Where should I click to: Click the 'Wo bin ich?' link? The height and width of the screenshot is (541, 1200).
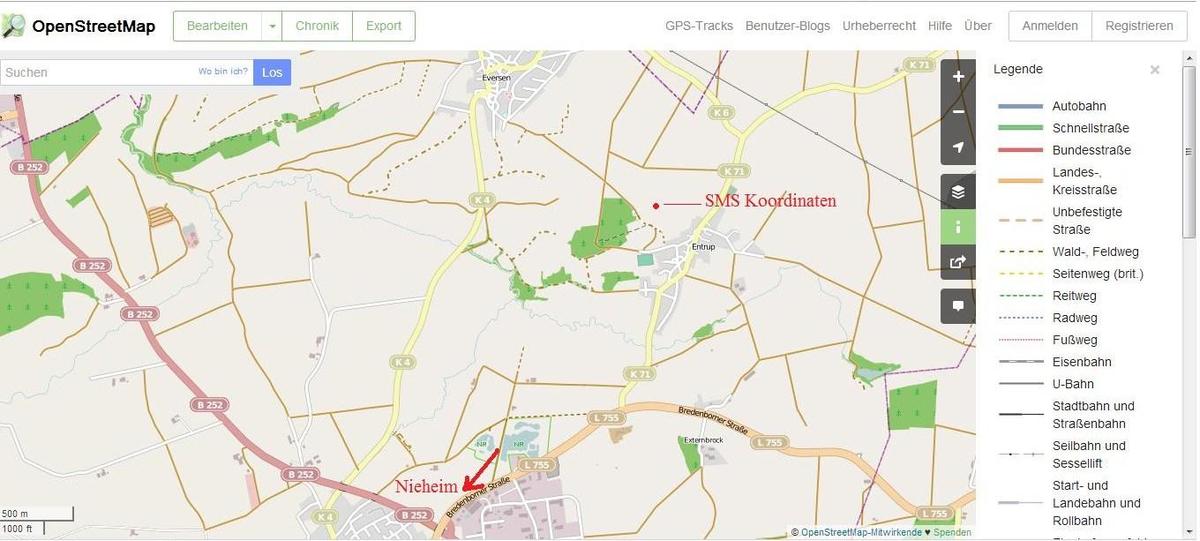223,71
